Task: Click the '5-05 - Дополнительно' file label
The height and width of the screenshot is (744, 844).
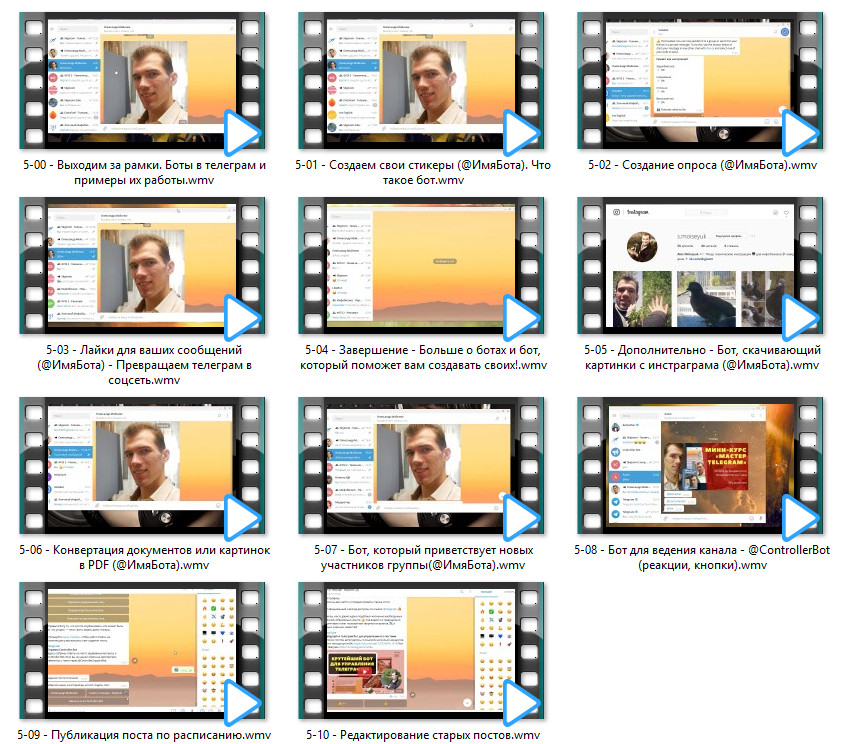Action: (x=702, y=358)
